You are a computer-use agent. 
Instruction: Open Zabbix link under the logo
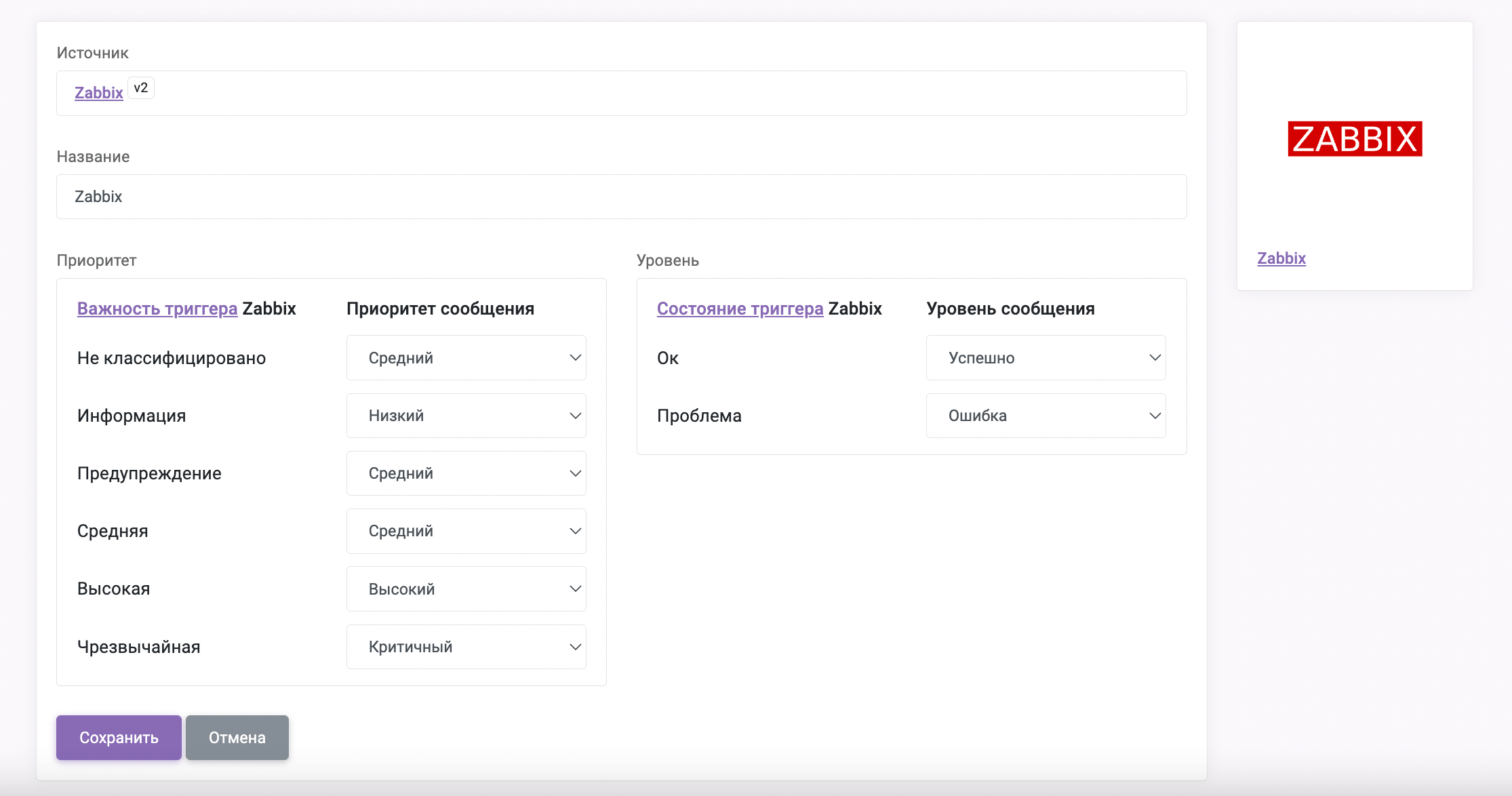point(1281,258)
